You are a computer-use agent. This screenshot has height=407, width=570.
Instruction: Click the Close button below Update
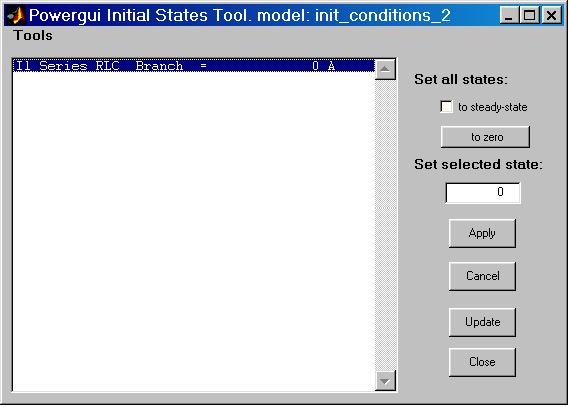click(x=482, y=362)
